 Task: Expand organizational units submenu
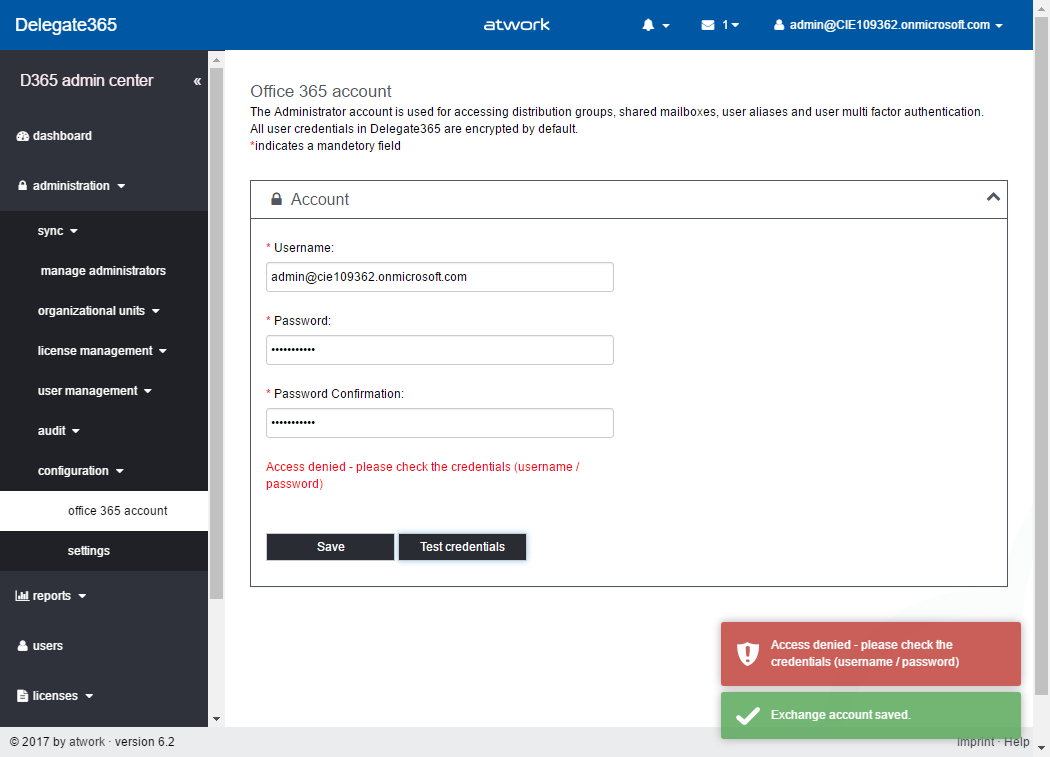(98, 311)
